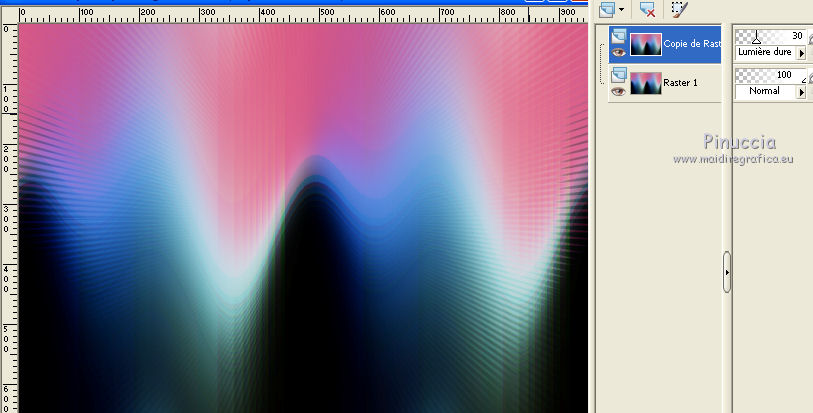Click raster layer type icon of Raster 1

pos(618,75)
